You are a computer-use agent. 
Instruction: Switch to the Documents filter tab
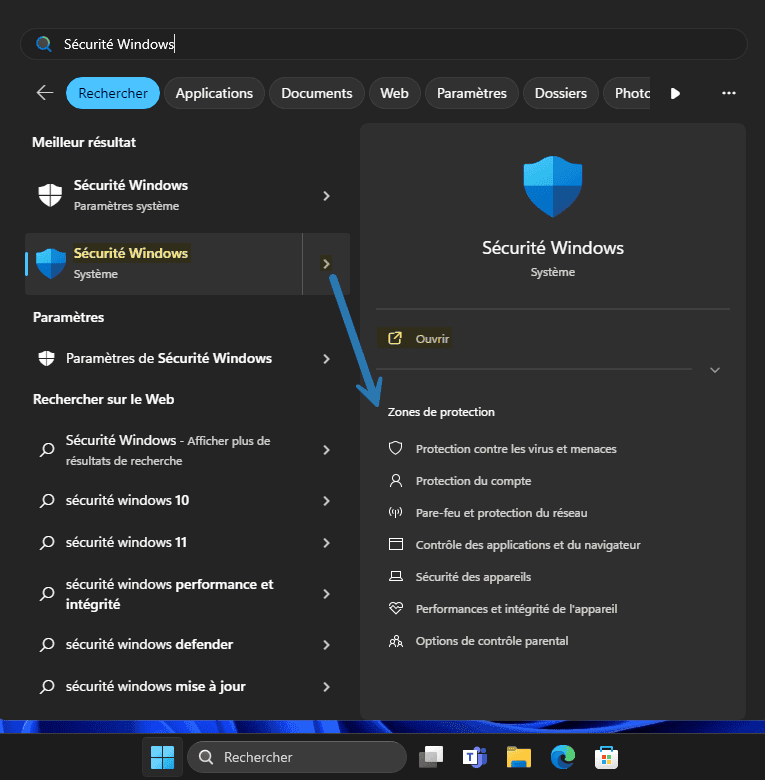click(317, 93)
